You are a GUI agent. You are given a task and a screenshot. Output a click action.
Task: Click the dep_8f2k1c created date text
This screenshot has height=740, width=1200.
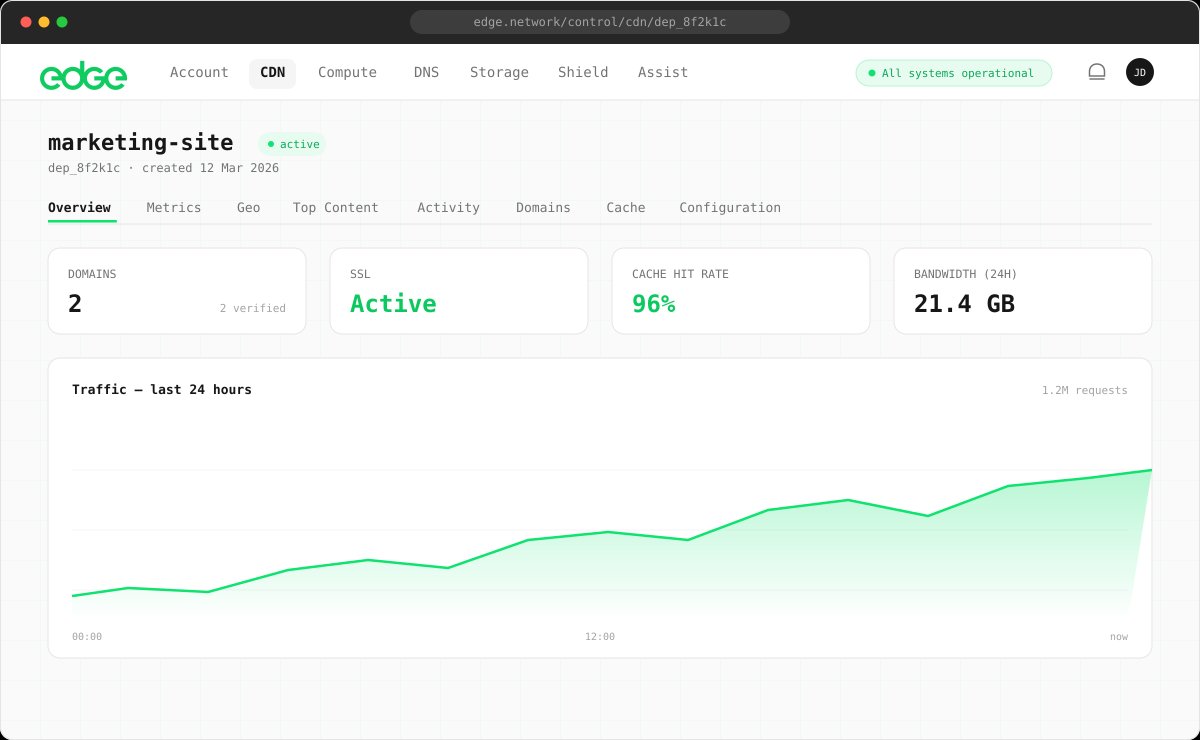coord(164,168)
